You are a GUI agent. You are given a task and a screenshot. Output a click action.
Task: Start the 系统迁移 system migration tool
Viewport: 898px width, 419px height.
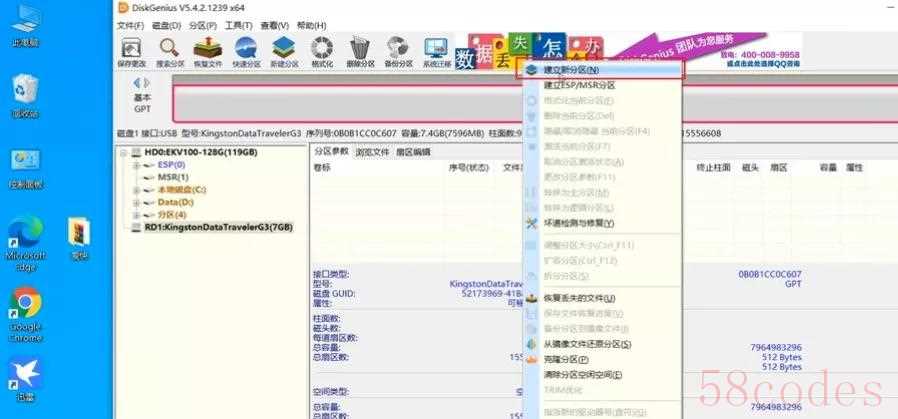tap(437, 52)
